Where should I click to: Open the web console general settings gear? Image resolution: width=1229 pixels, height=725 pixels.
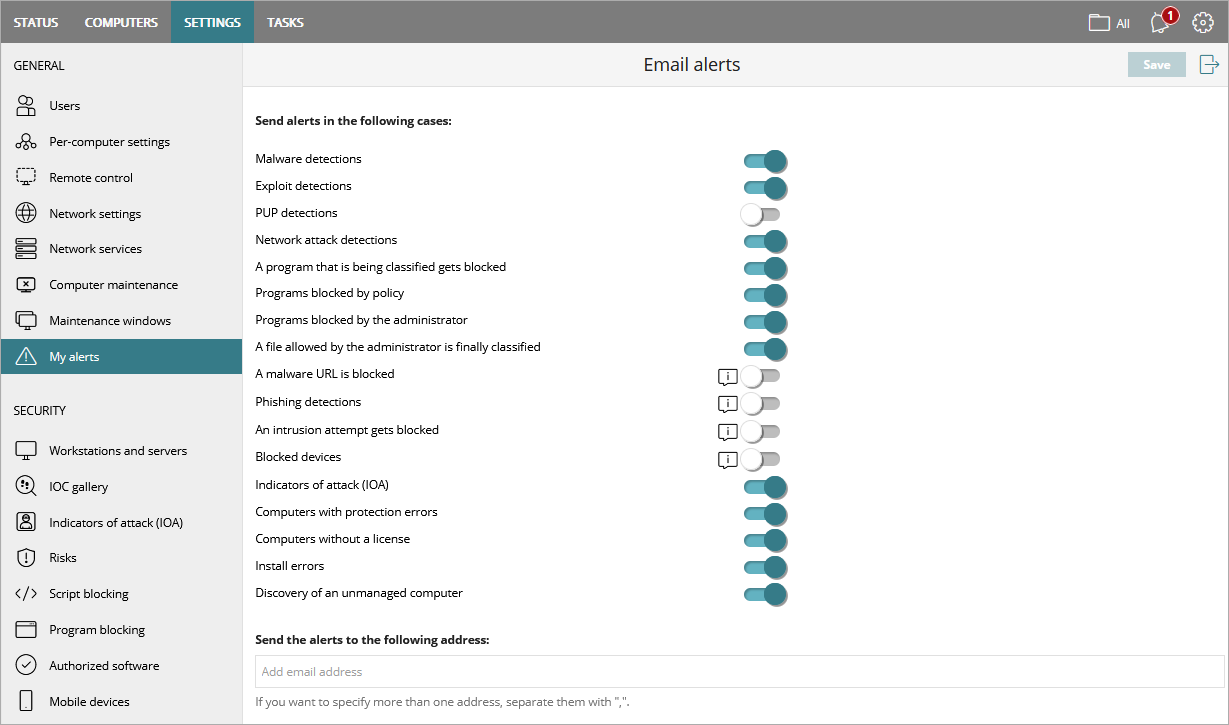[x=1203, y=21]
